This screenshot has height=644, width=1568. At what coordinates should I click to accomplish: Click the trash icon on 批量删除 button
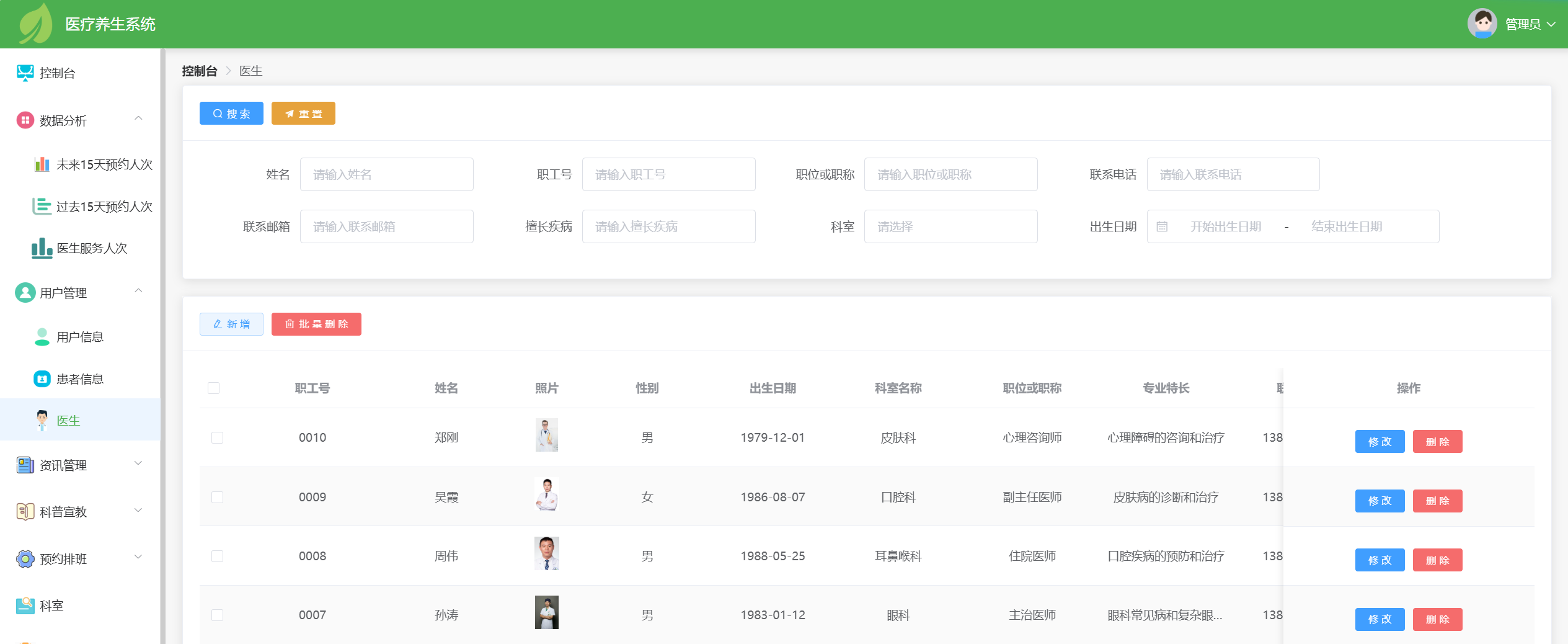pos(290,324)
